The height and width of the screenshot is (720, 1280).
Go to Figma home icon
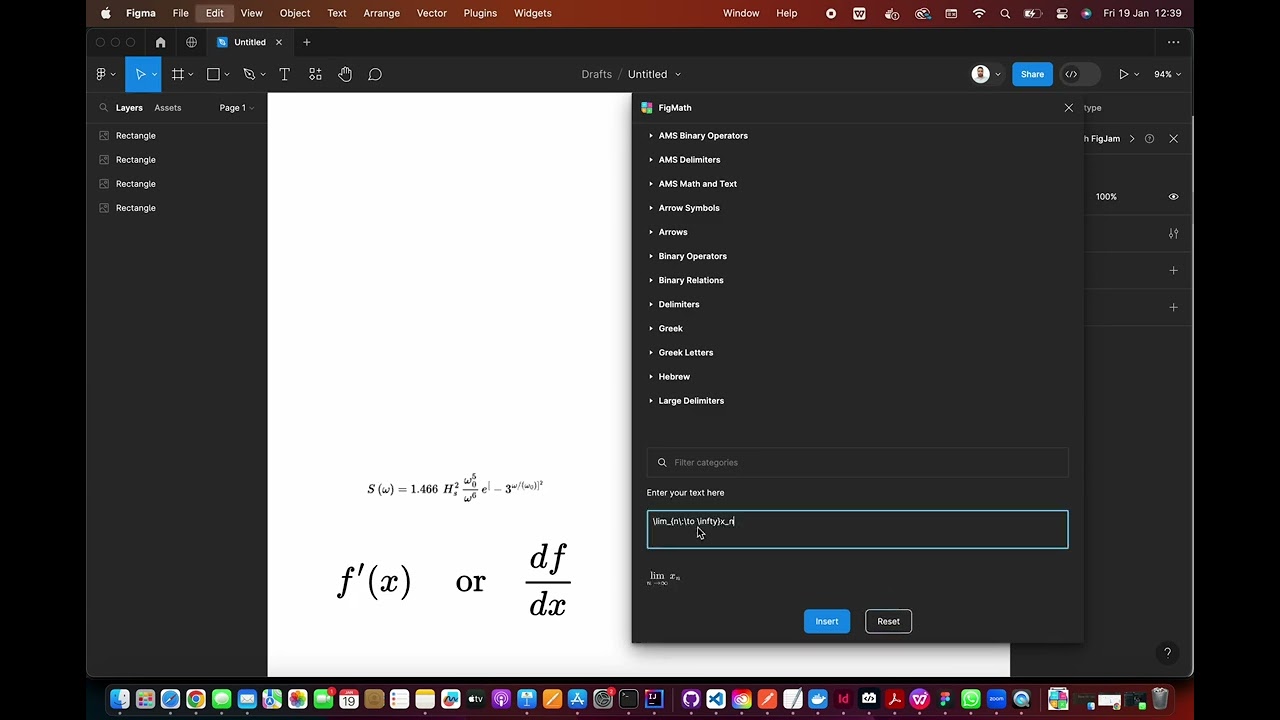tap(160, 42)
